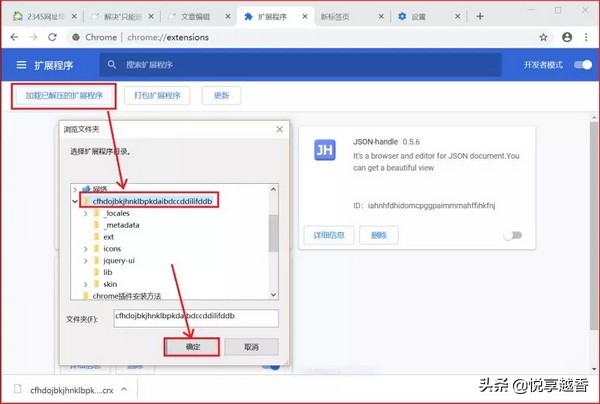Turn off developer mode switch
Screen dimensions: 600x404
pos(583,65)
